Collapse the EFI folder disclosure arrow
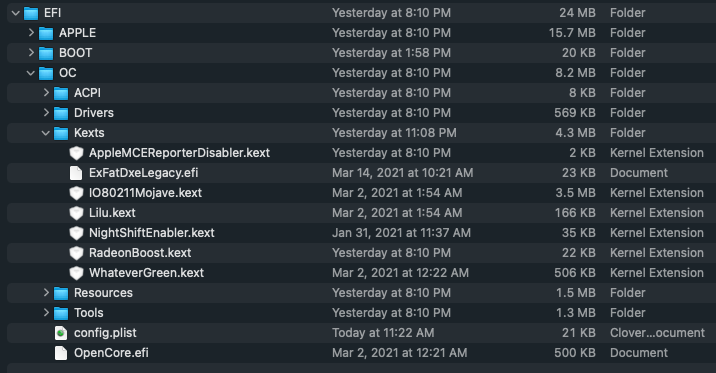The image size is (716, 373). pos(16,13)
